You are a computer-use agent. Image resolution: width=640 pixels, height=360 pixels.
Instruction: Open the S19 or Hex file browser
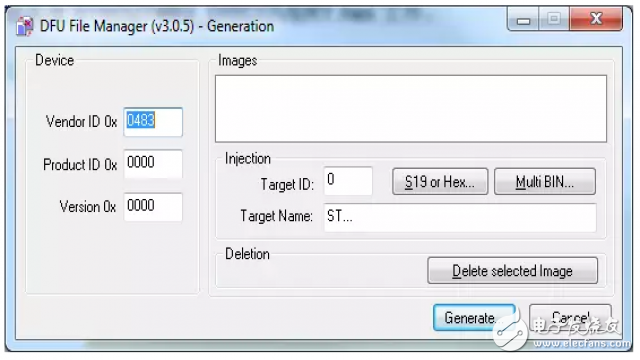click(x=440, y=182)
